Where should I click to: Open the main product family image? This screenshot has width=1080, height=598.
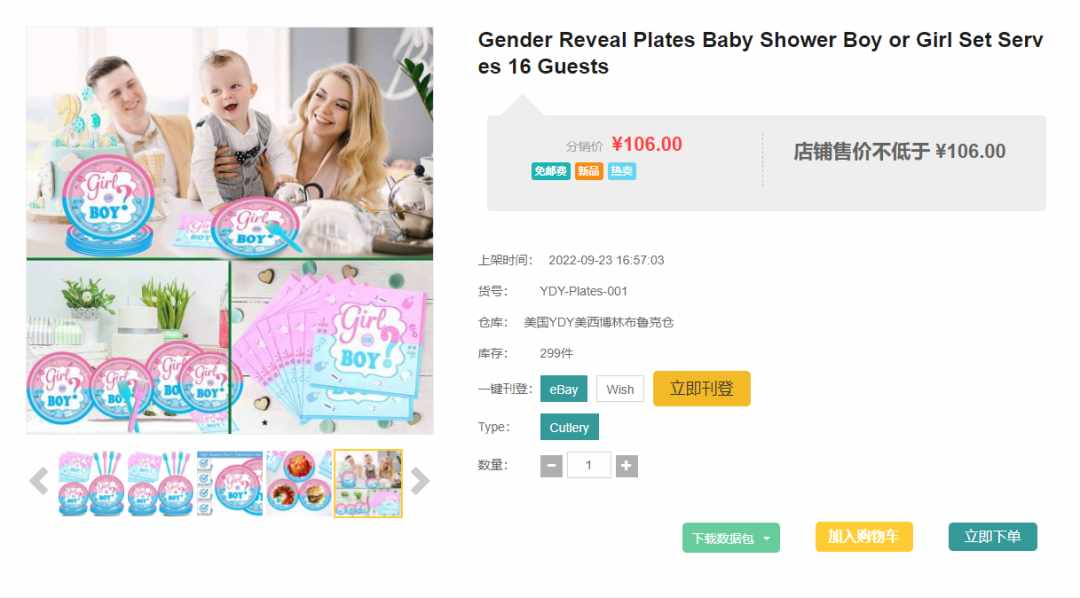(x=230, y=231)
